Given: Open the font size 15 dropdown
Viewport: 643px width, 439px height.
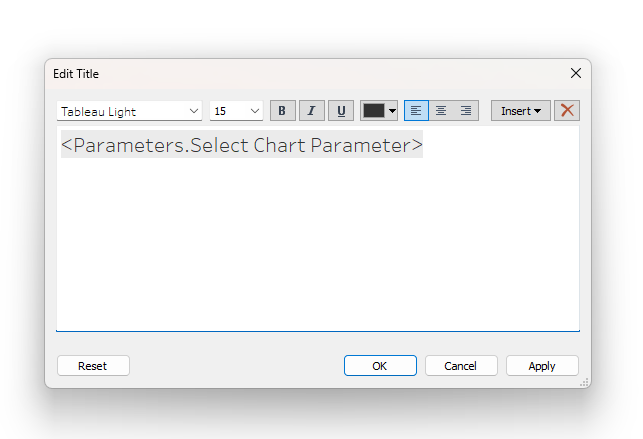Looking at the screenshot, I should tap(236, 111).
